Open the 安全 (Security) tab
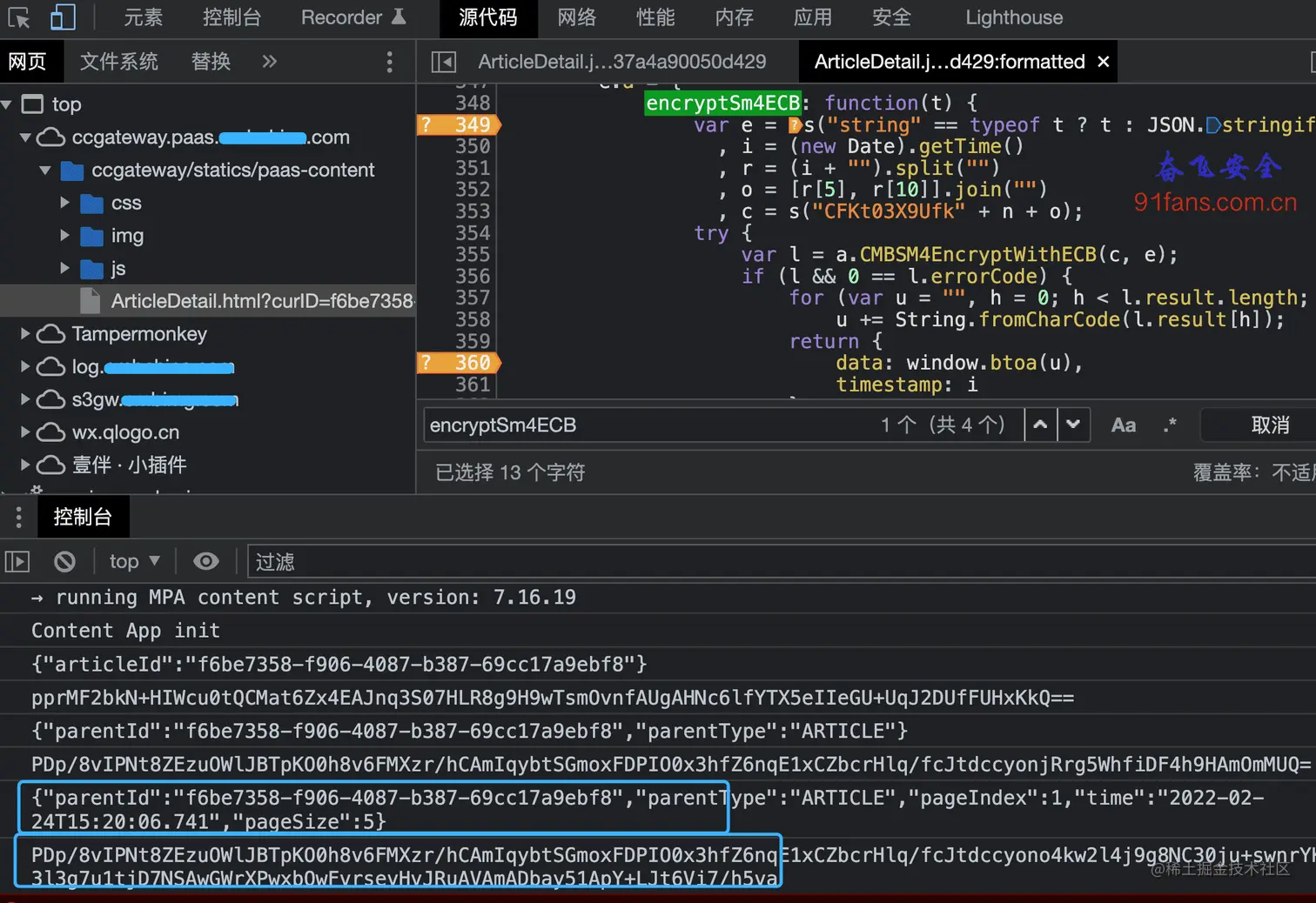This screenshot has width=1316, height=903. click(891, 17)
